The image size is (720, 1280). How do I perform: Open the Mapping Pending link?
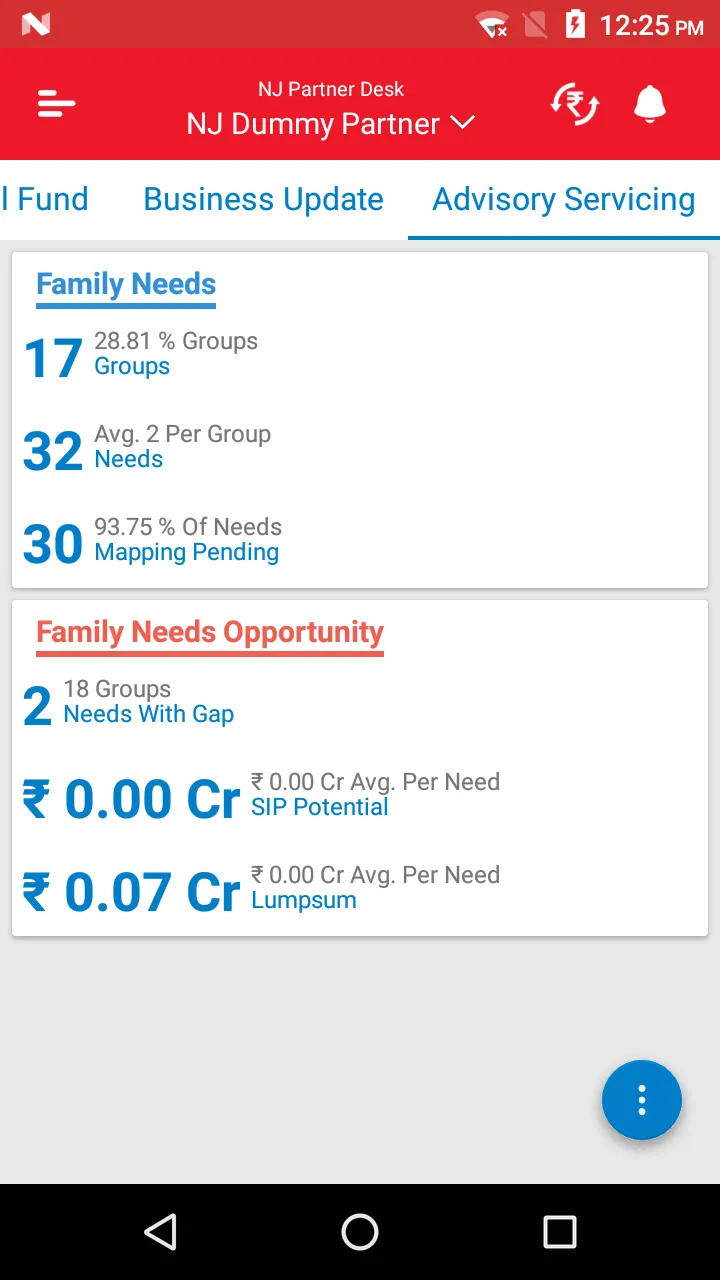tap(187, 553)
